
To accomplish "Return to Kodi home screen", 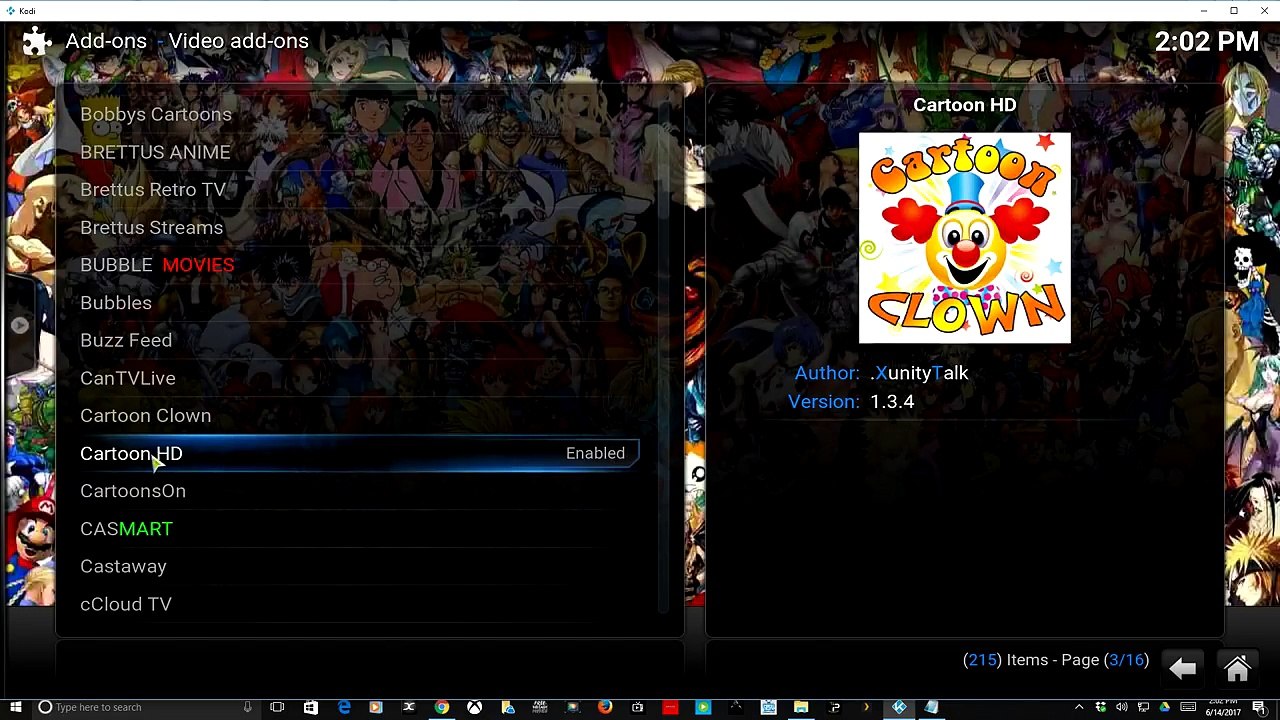I will 1237,668.
